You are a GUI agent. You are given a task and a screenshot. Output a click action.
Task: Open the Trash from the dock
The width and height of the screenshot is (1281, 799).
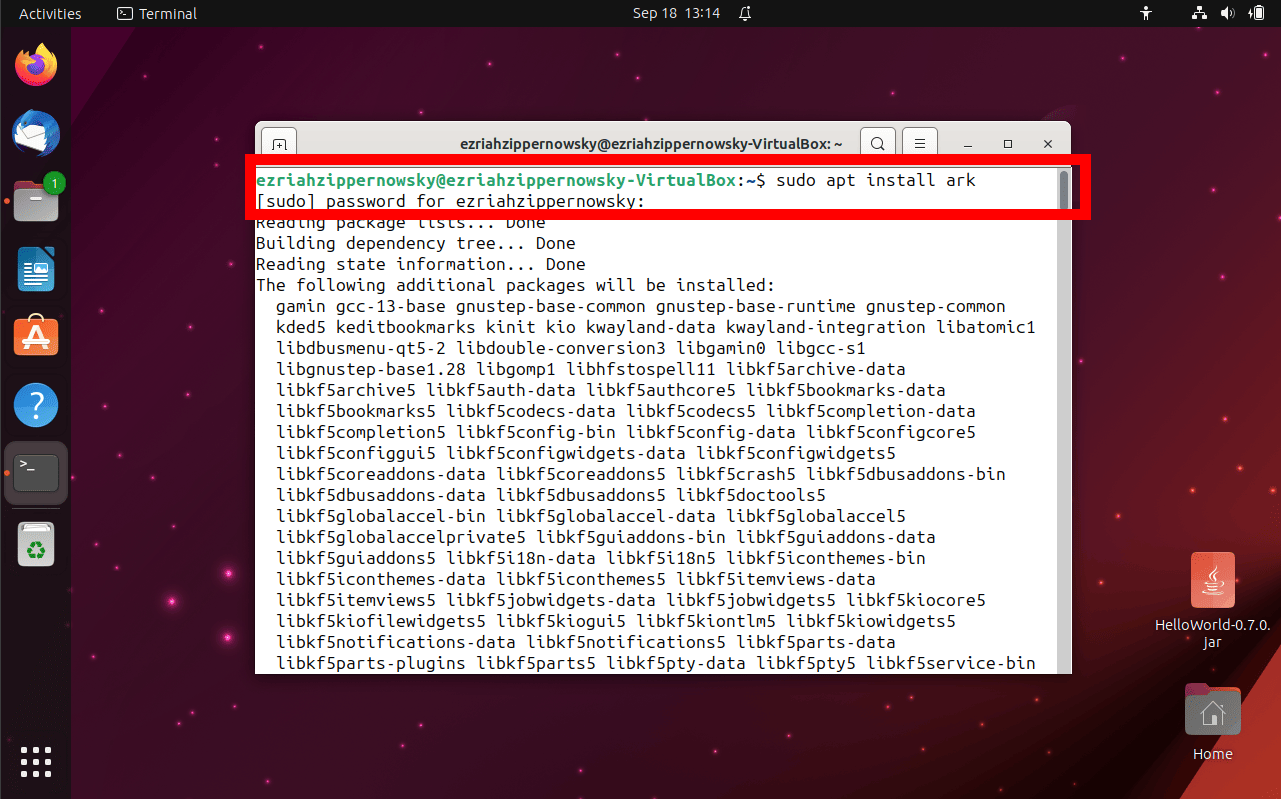click(x=35, y=544)
